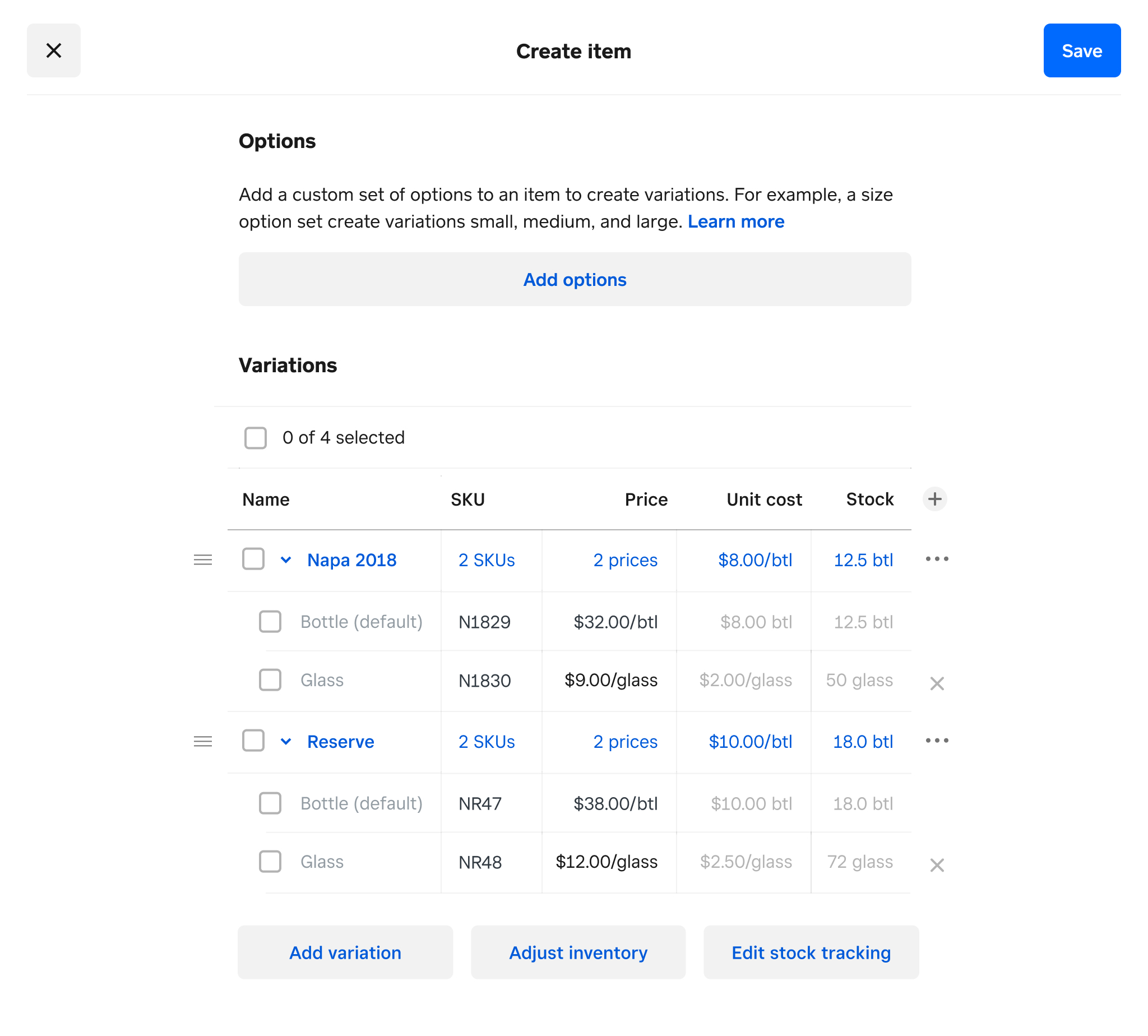This screenshot has height=1036, width=1148.
Task: Grab the drag handle for Reserve row
Action: coord(202,741)
